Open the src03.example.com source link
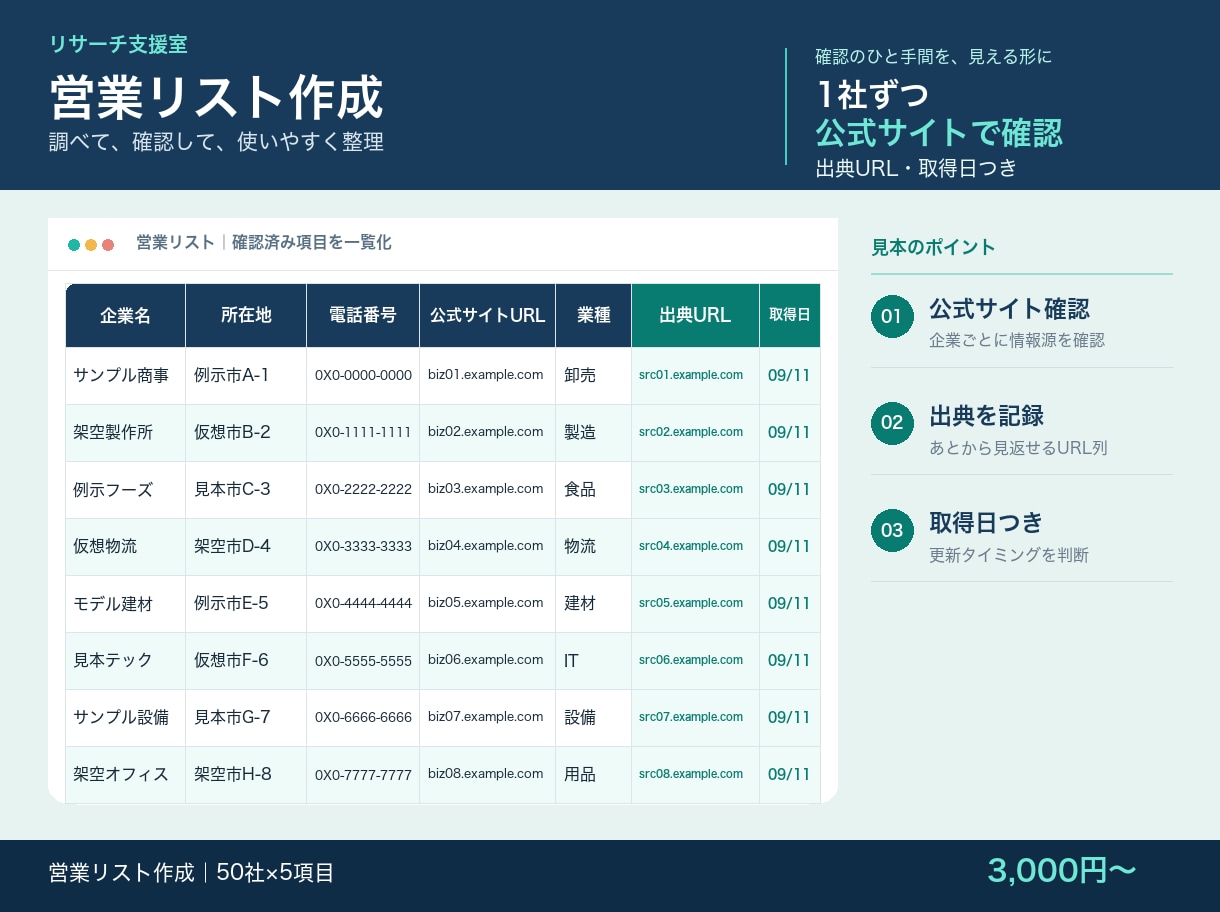This screenshot has width=1220, height=912. 691,489
